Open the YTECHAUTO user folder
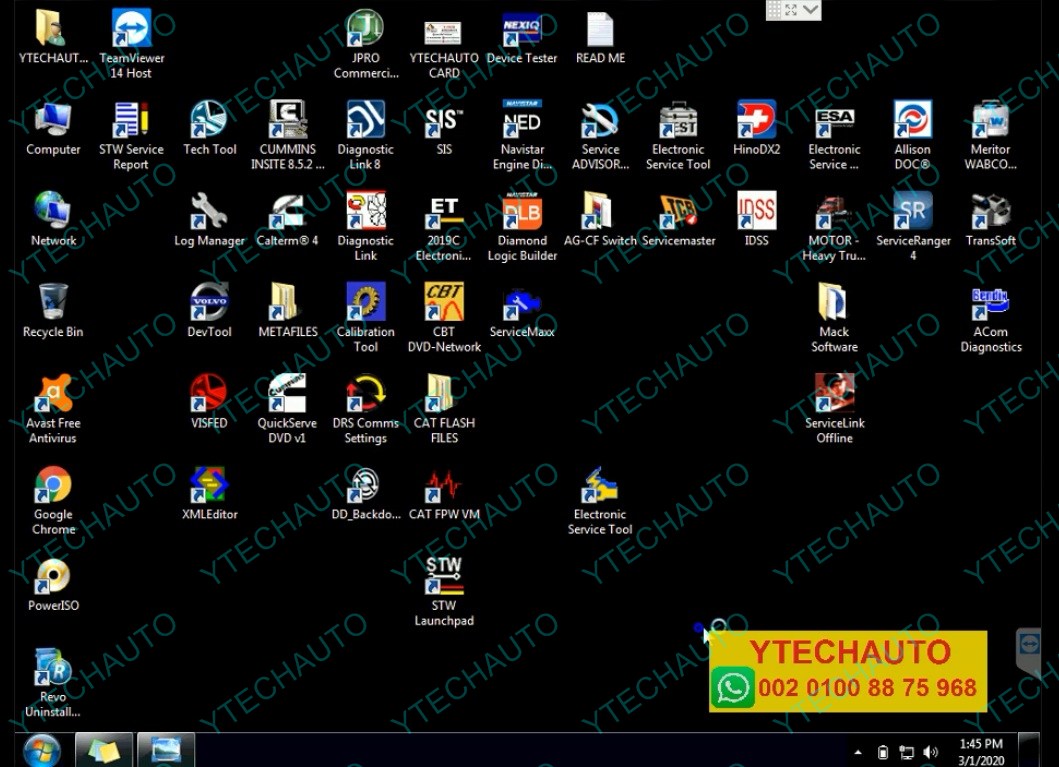 (x=53, y=38)
